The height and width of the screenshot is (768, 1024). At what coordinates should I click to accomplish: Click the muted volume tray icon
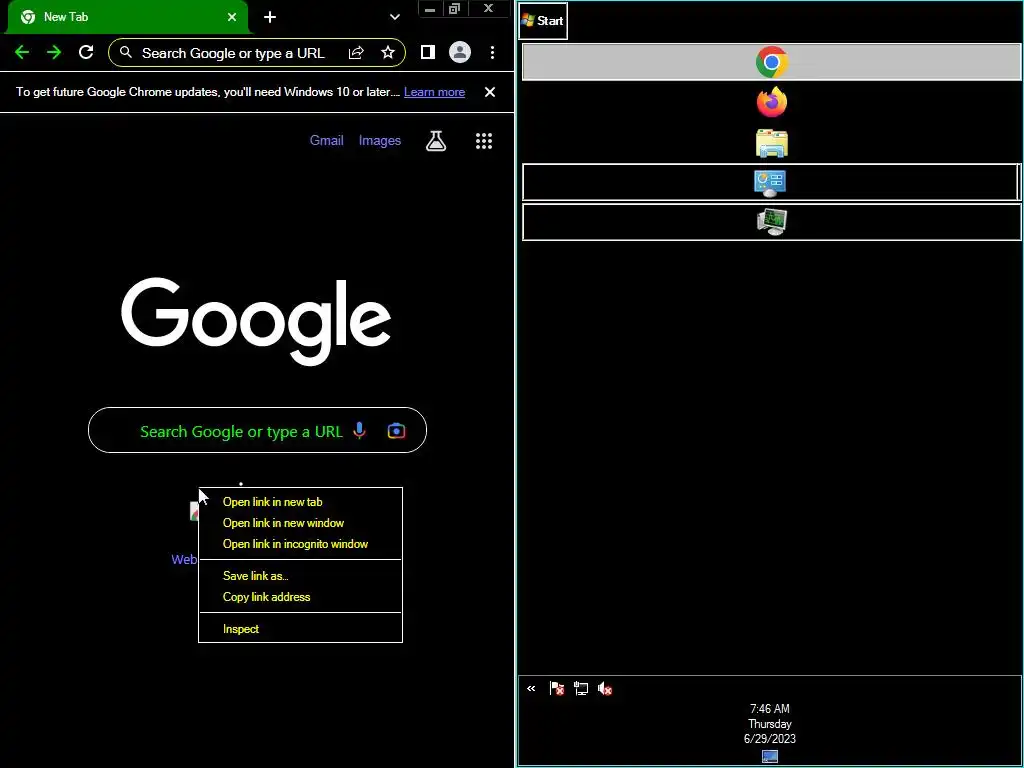pyautogui.click(x=605, y=688)
